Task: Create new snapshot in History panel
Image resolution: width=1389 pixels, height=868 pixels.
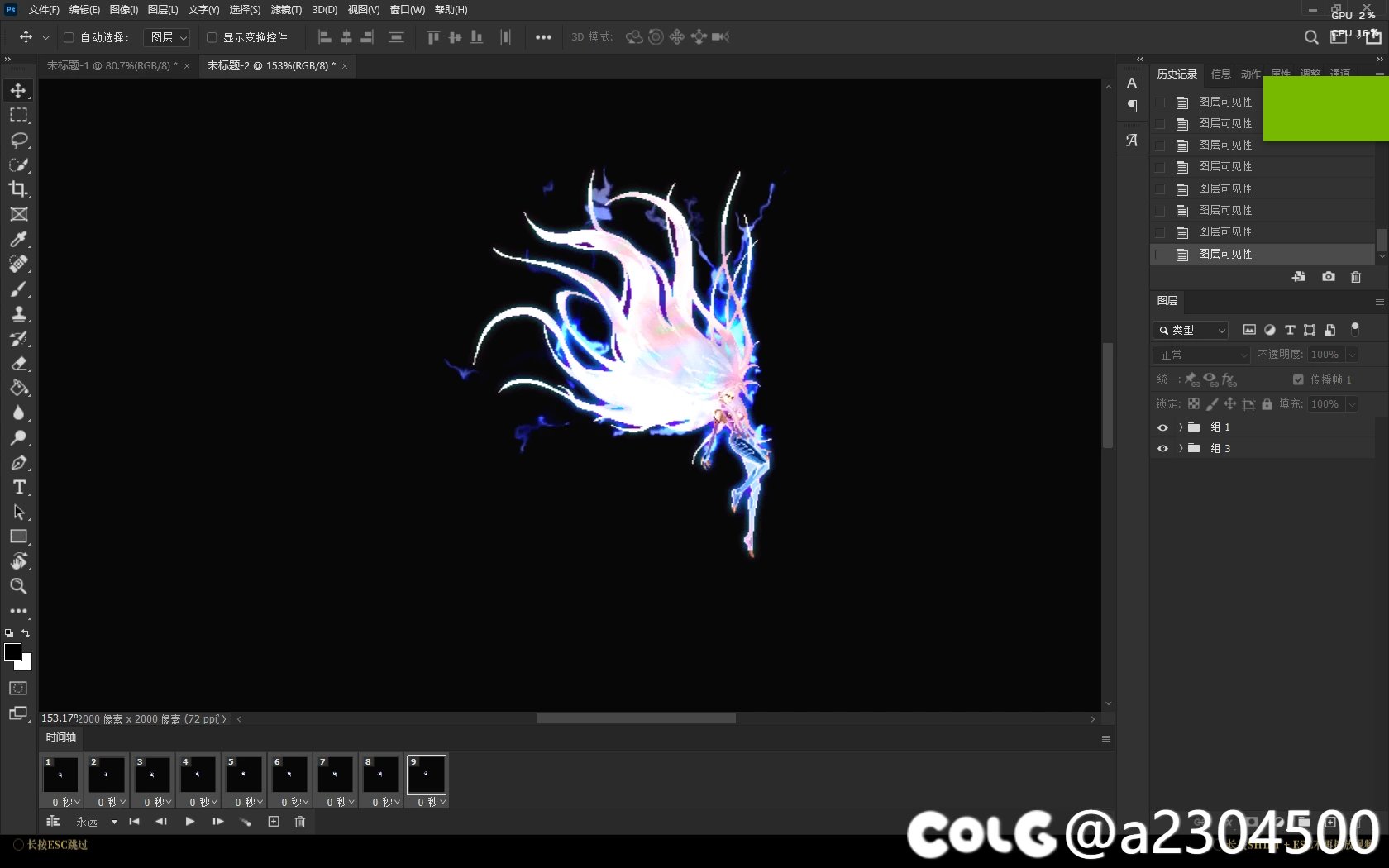Action: tap(1328, 277)
